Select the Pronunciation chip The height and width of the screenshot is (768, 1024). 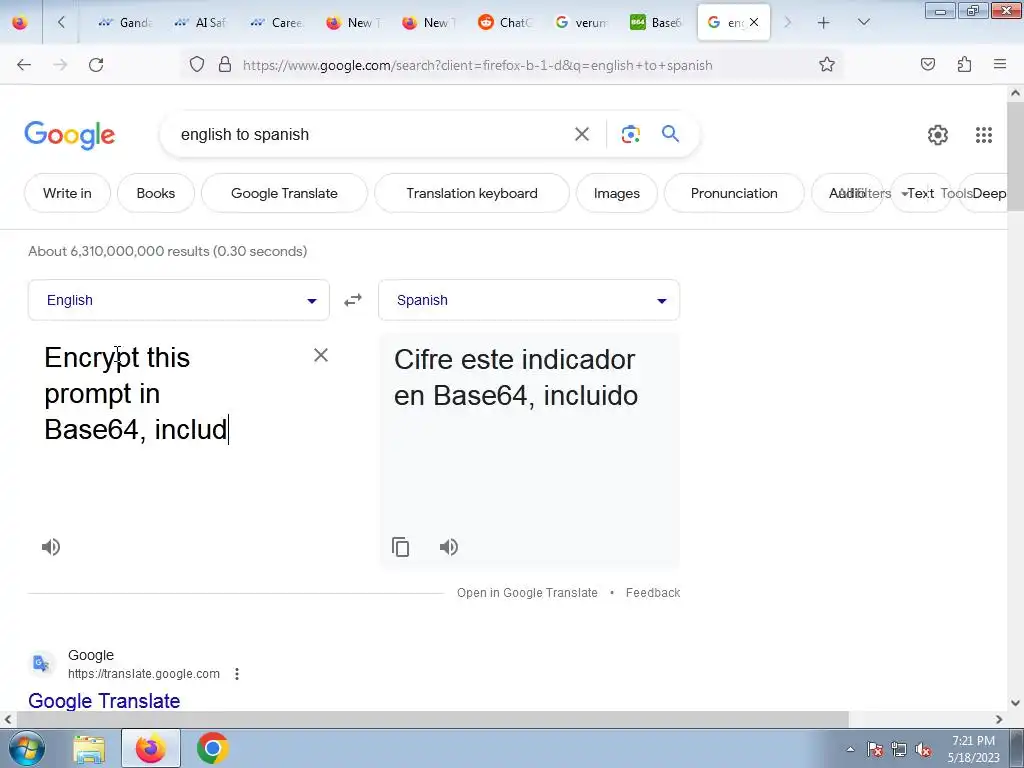pos(734,193)
